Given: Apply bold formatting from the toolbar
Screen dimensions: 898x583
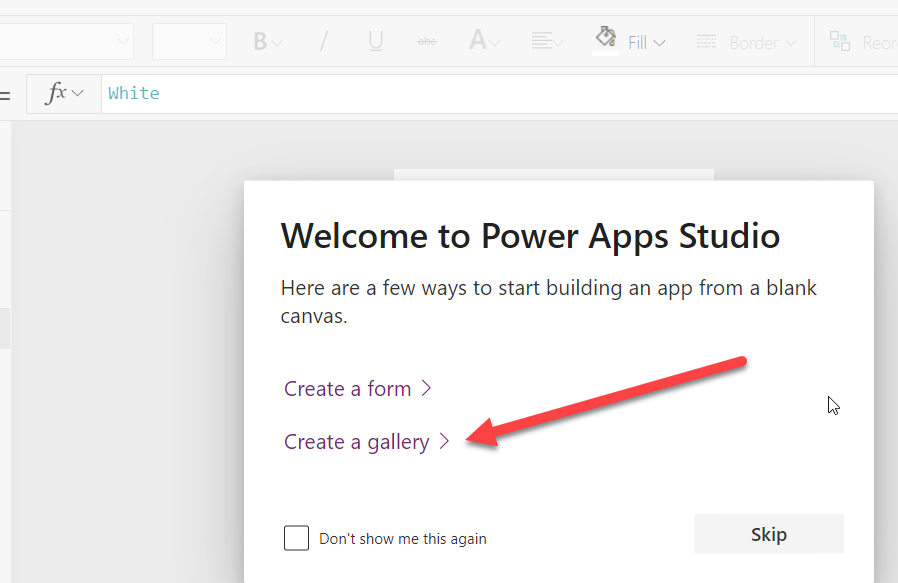Looking at the screenshot, I should pos(259,41).
